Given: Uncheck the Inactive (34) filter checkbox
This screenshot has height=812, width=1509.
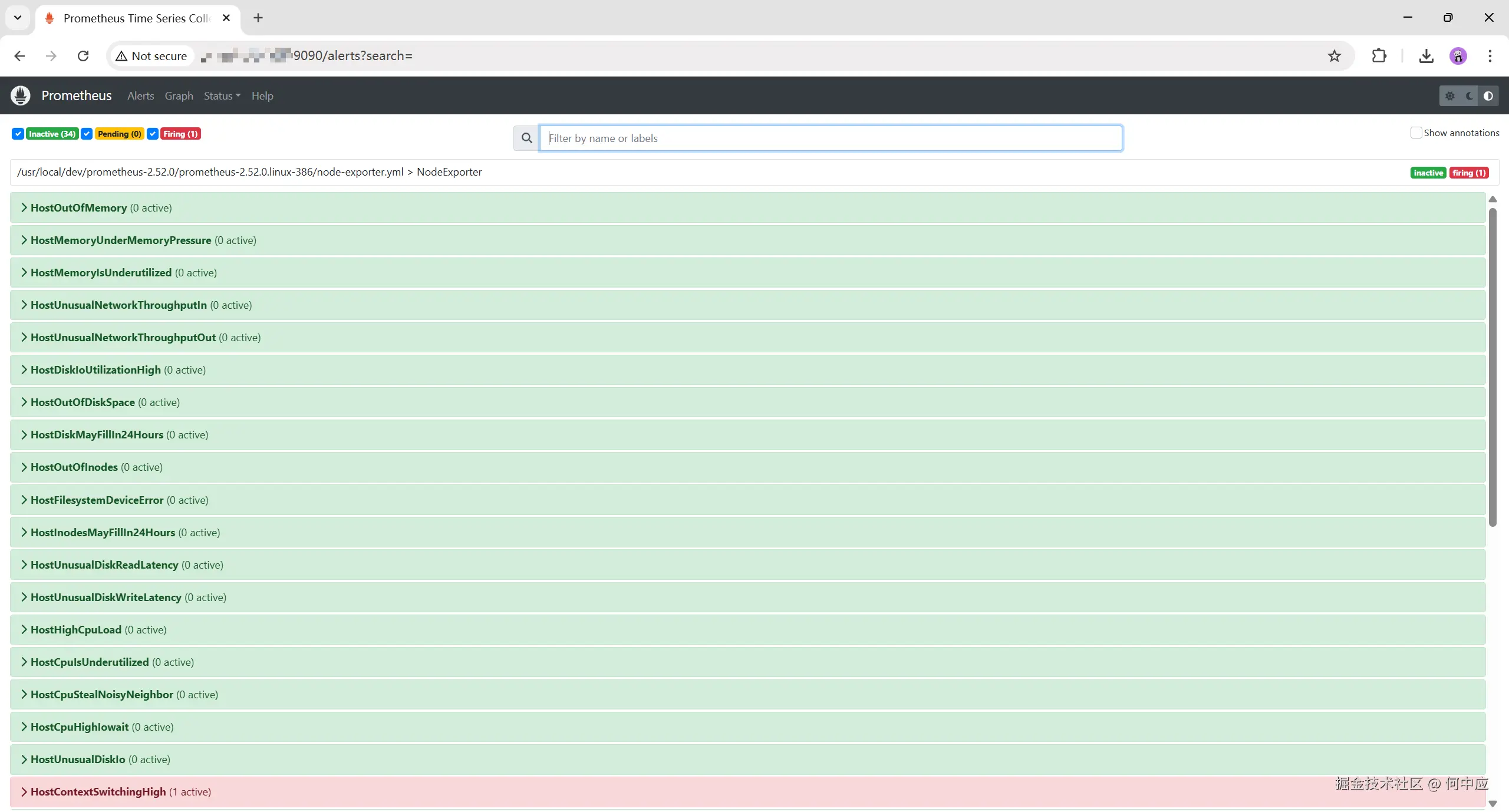Looking at the screenshot, I should click(18, 134).
